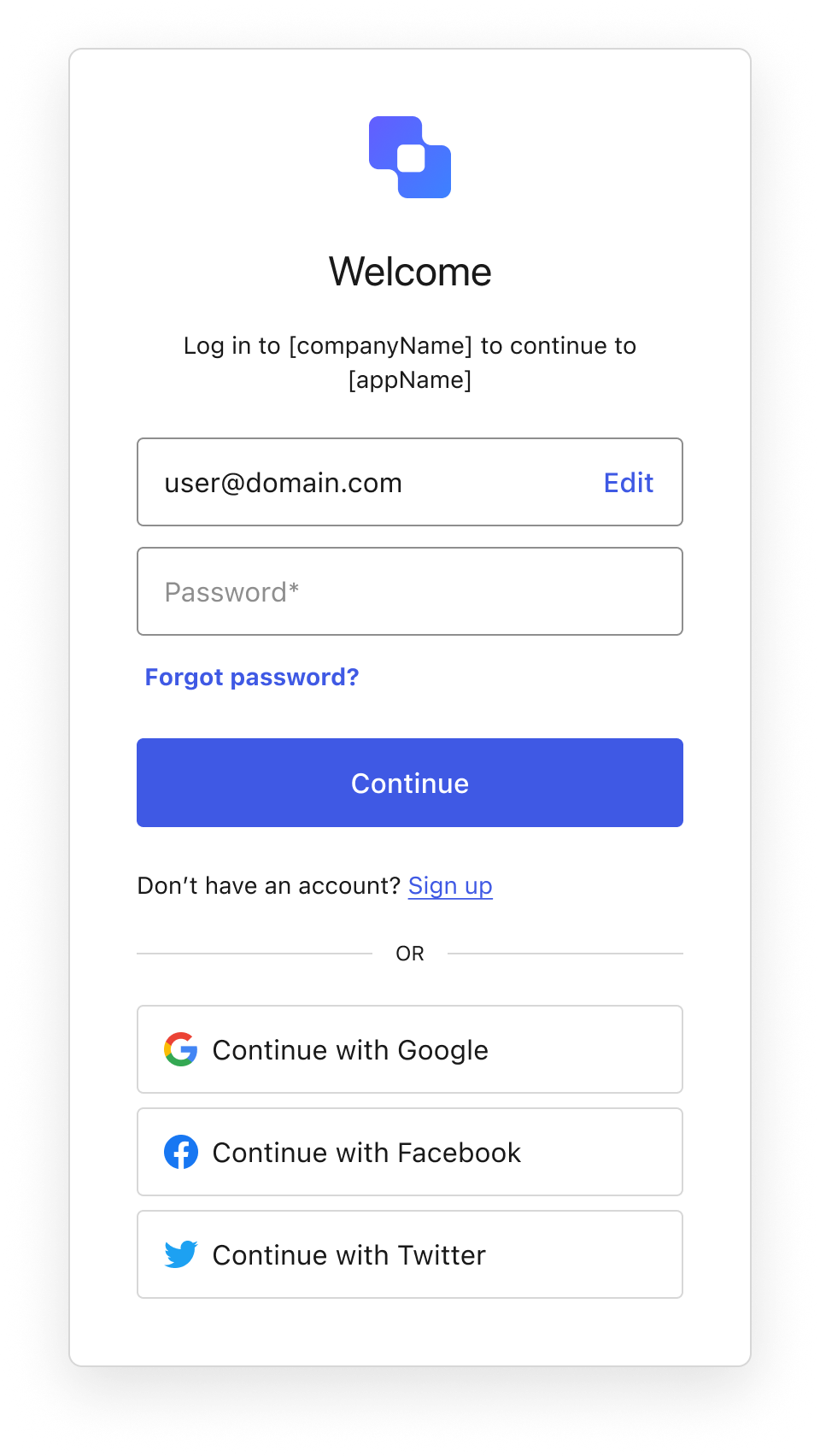Choose the Continue with Facebook label

pyautogui.click(x=366, y=1153)
